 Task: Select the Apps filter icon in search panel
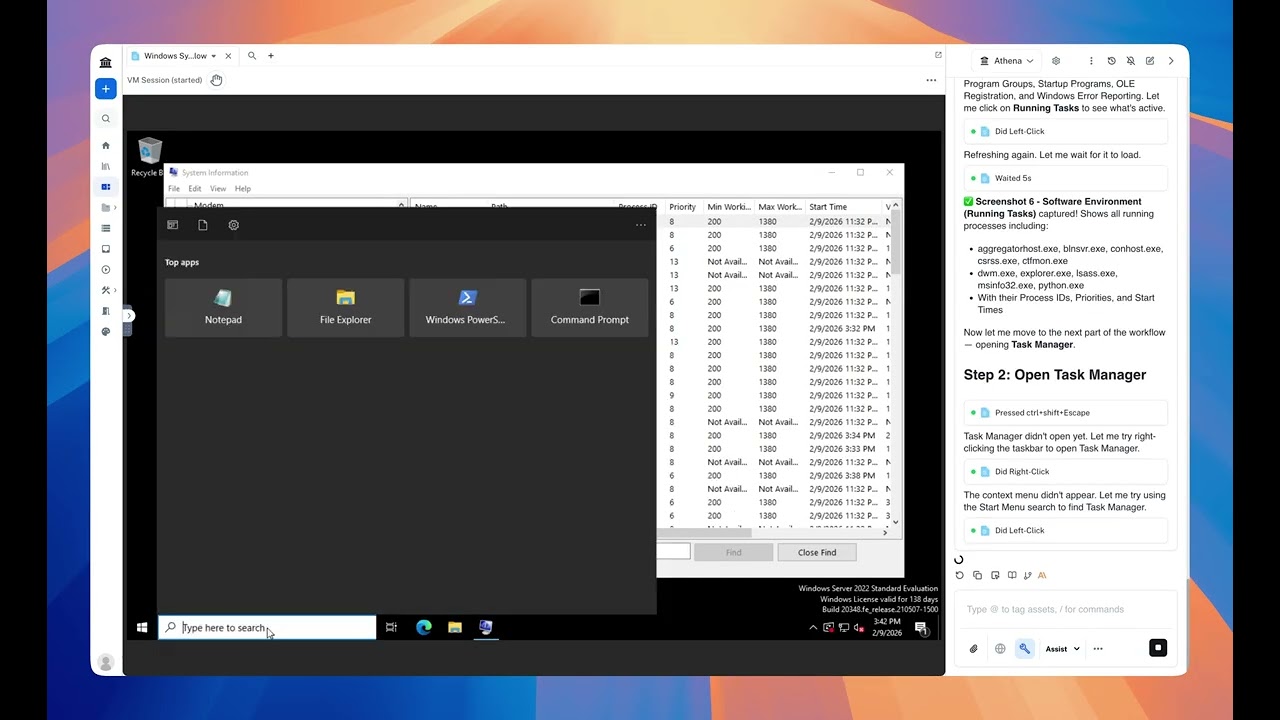pos(172,225)
